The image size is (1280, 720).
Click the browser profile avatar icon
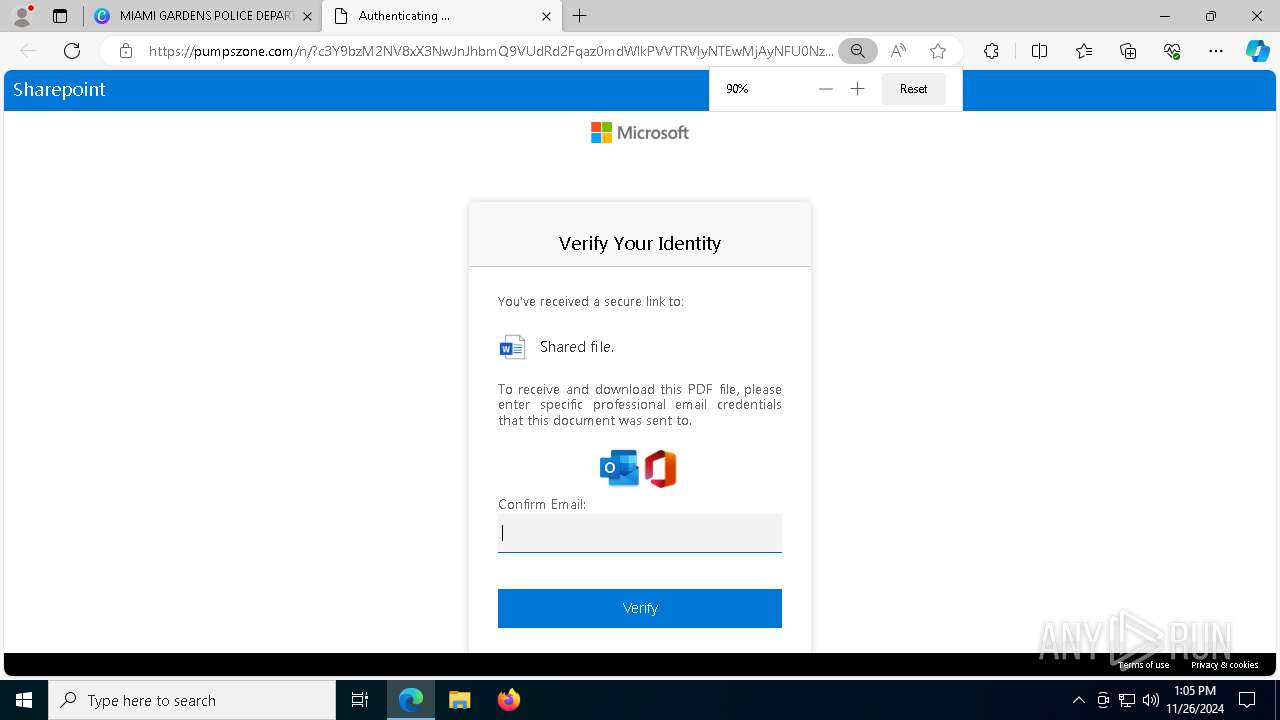[21, 16]
